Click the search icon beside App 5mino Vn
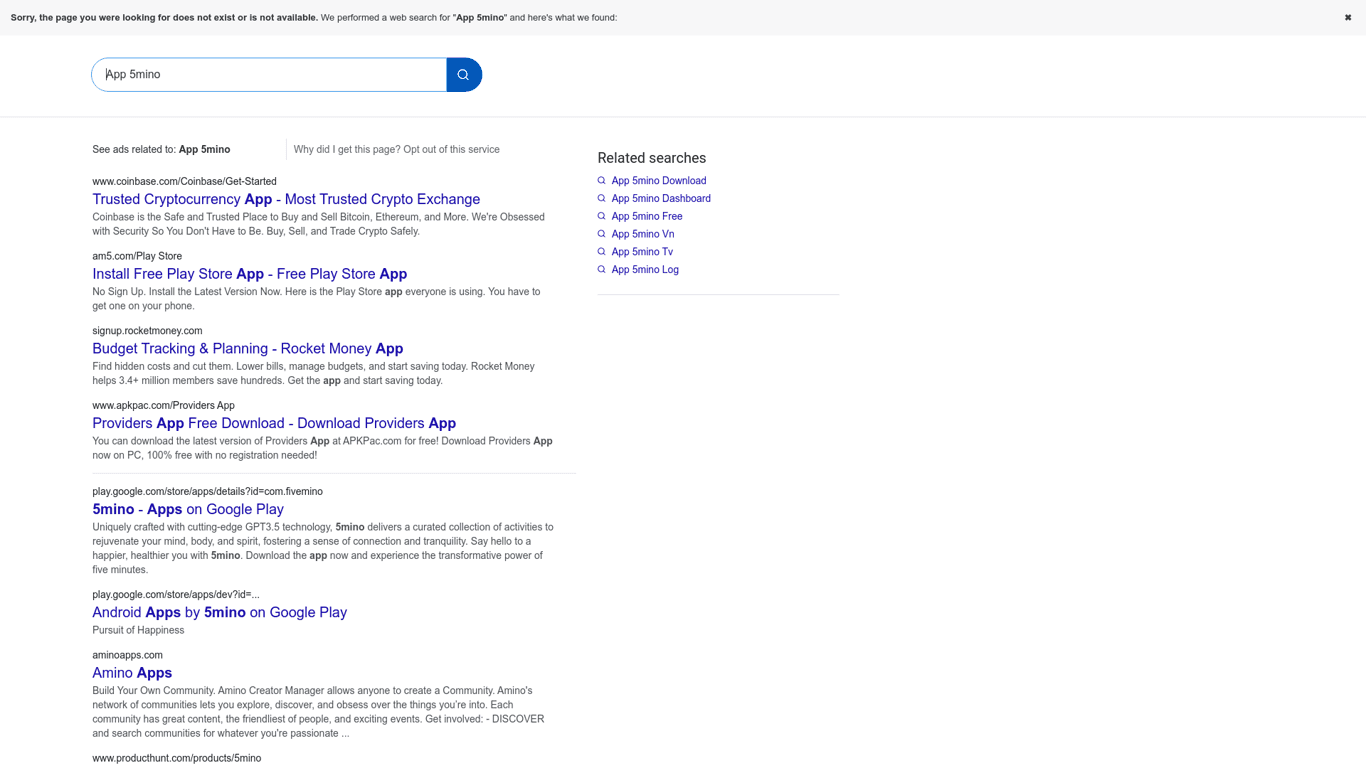Viewport: 1366px width, 768px height. tap(601, 234)
